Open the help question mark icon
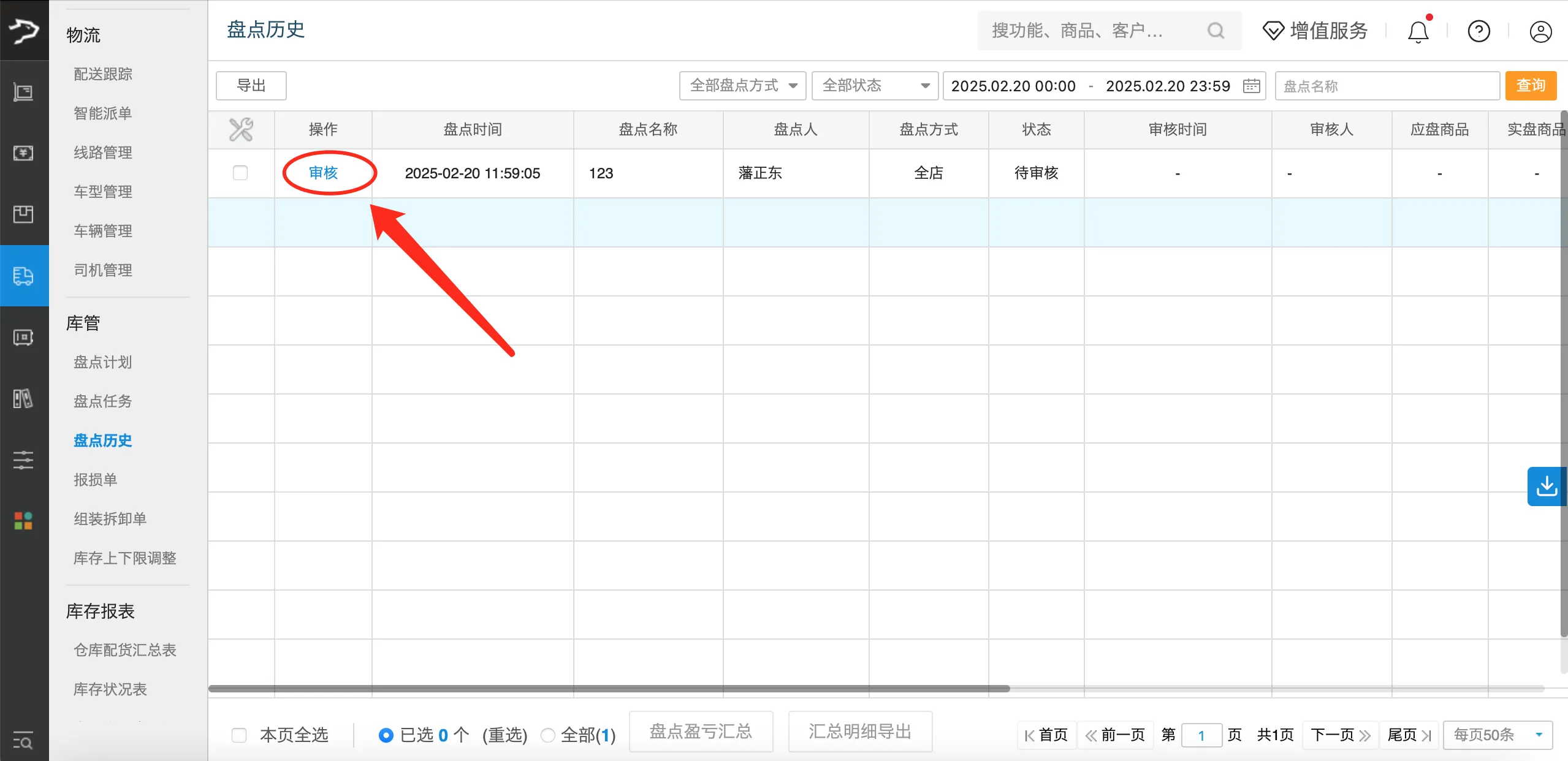Viewport: 1568px width, 761px height. click(x=1479, y=31)
